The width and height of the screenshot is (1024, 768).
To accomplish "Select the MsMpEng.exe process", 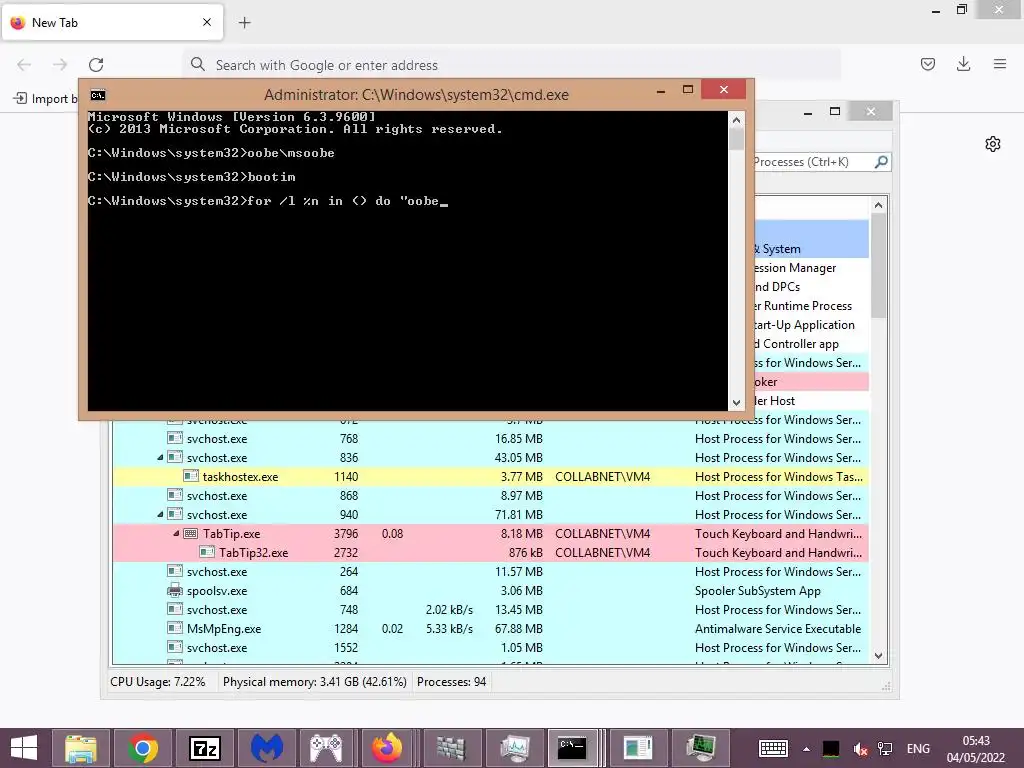I will 491,628.
